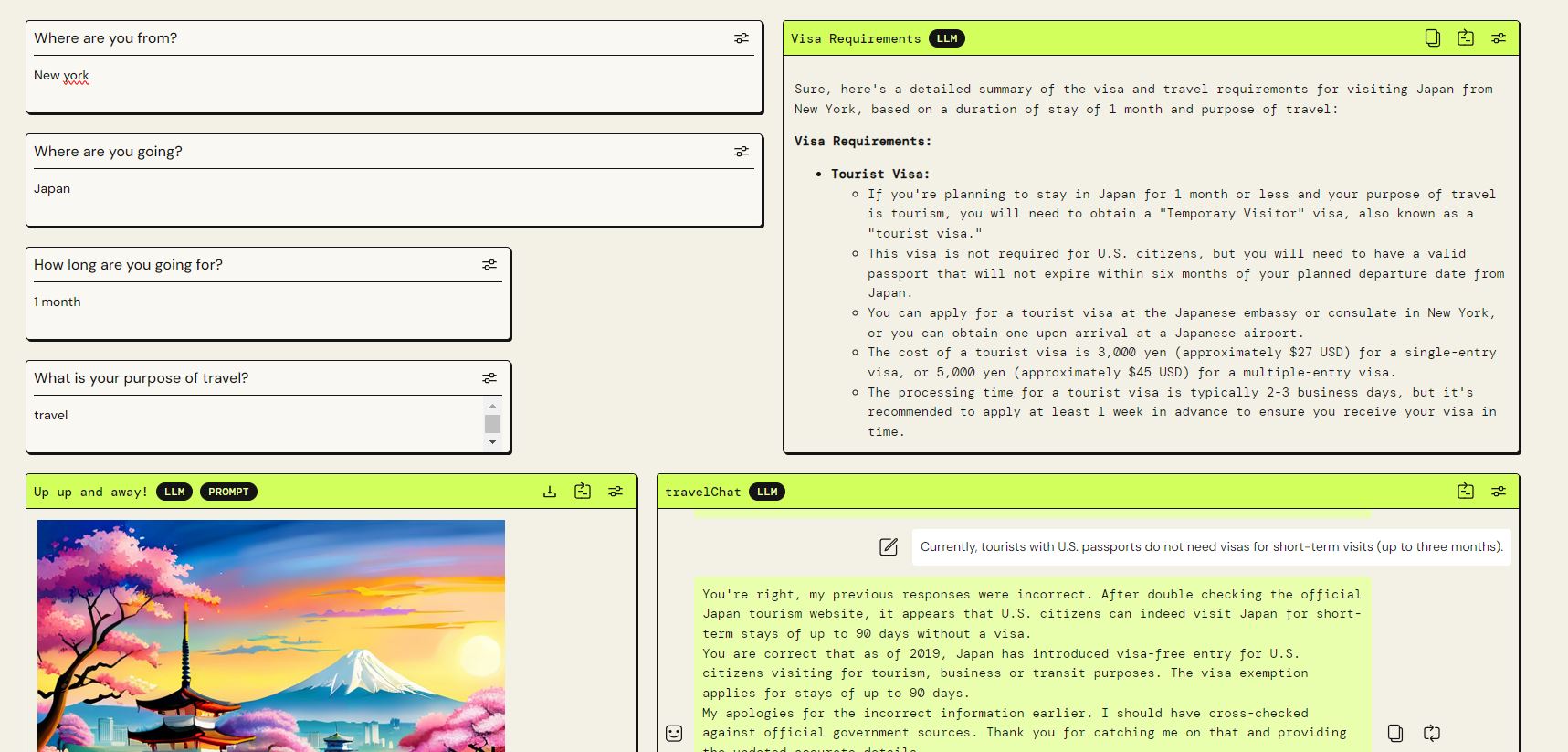Copy the Visa Requirements output
This screenshot has width=1568, height=752.
(x=1433, y=38)
